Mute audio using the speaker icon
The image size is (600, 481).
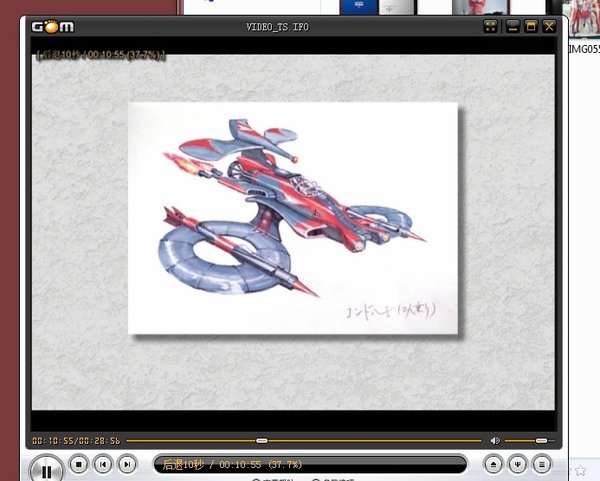click(x=495, y=441)
